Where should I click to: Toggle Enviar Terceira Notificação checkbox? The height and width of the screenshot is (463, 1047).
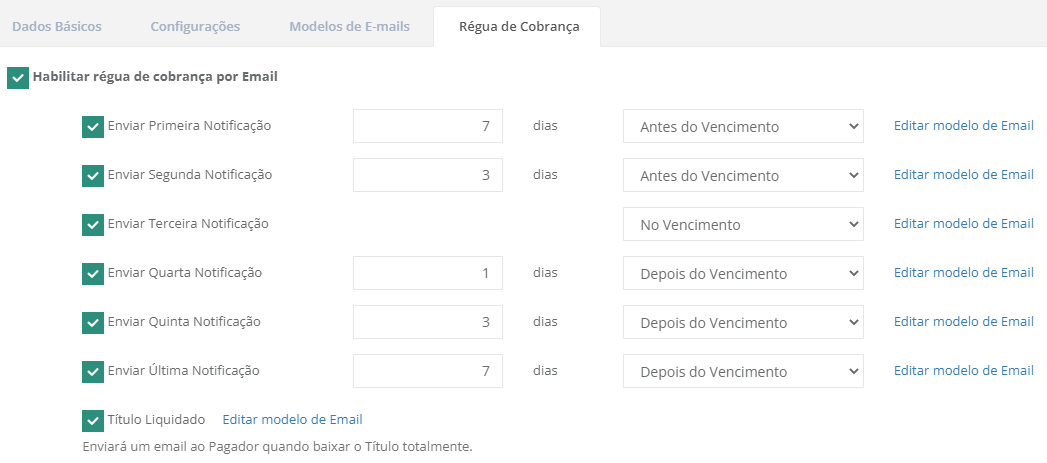pyautogui.click(x=93, y=225)
